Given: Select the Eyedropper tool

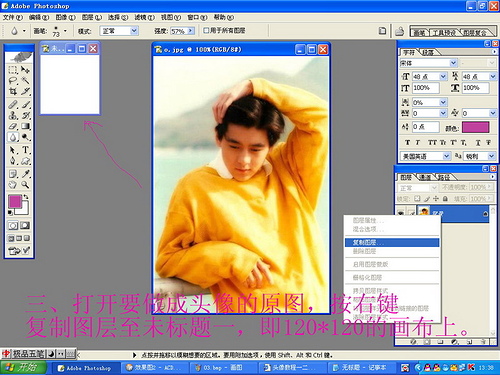Looking at the screenshot, I should (x=25, y=174).
